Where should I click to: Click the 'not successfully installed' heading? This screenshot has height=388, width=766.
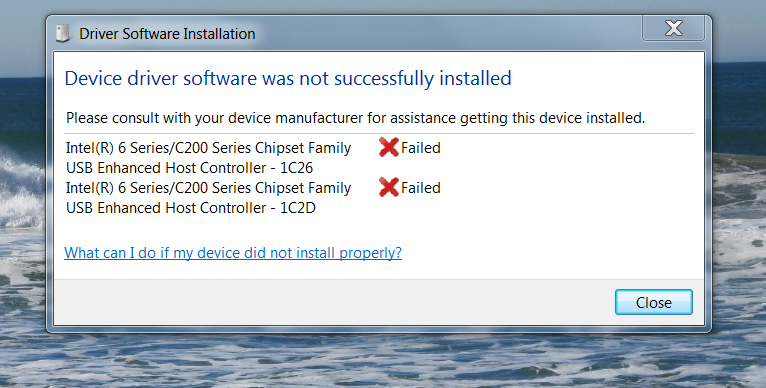[x=288, y=78]
